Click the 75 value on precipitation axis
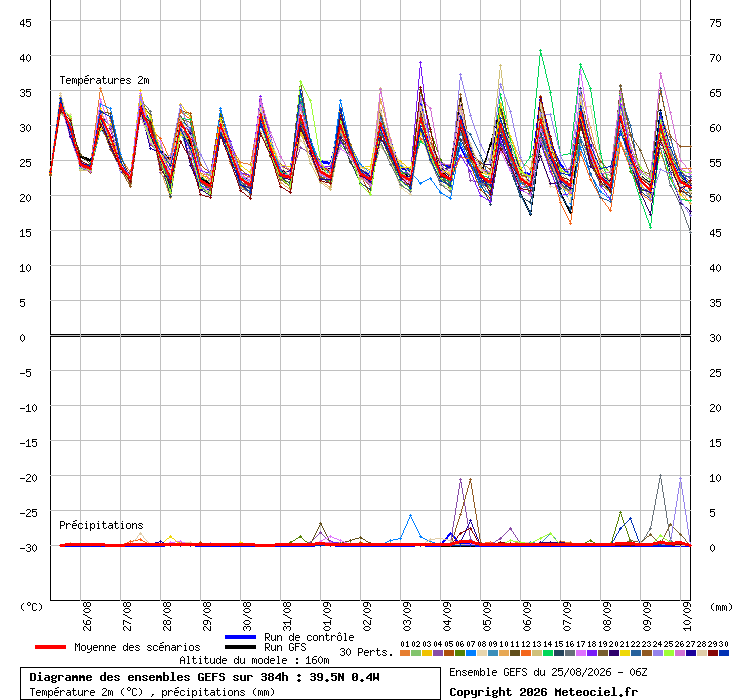 tap(715, 23)
